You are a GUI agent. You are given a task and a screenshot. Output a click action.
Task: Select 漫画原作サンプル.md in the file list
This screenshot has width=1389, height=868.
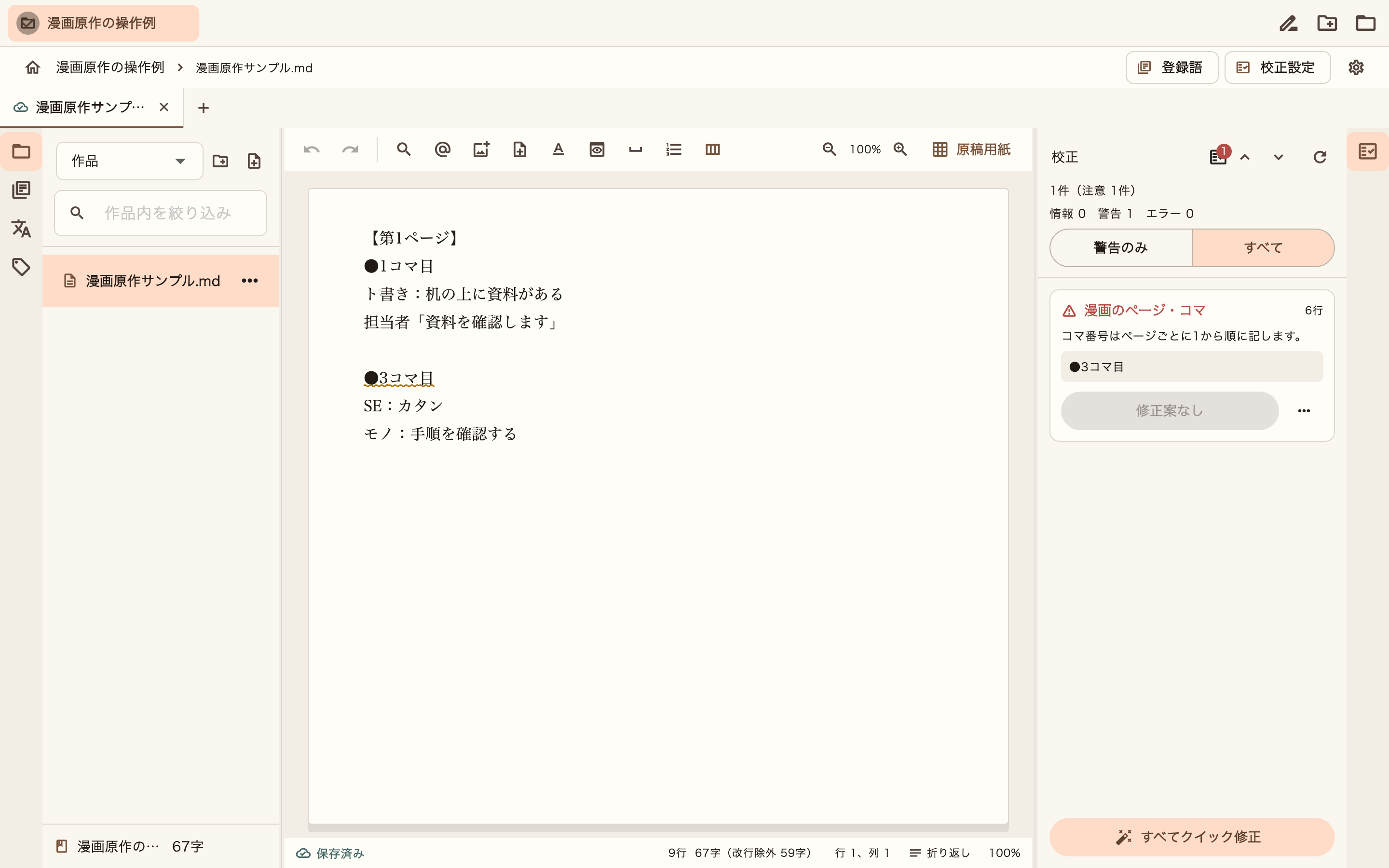pos(161,281)
